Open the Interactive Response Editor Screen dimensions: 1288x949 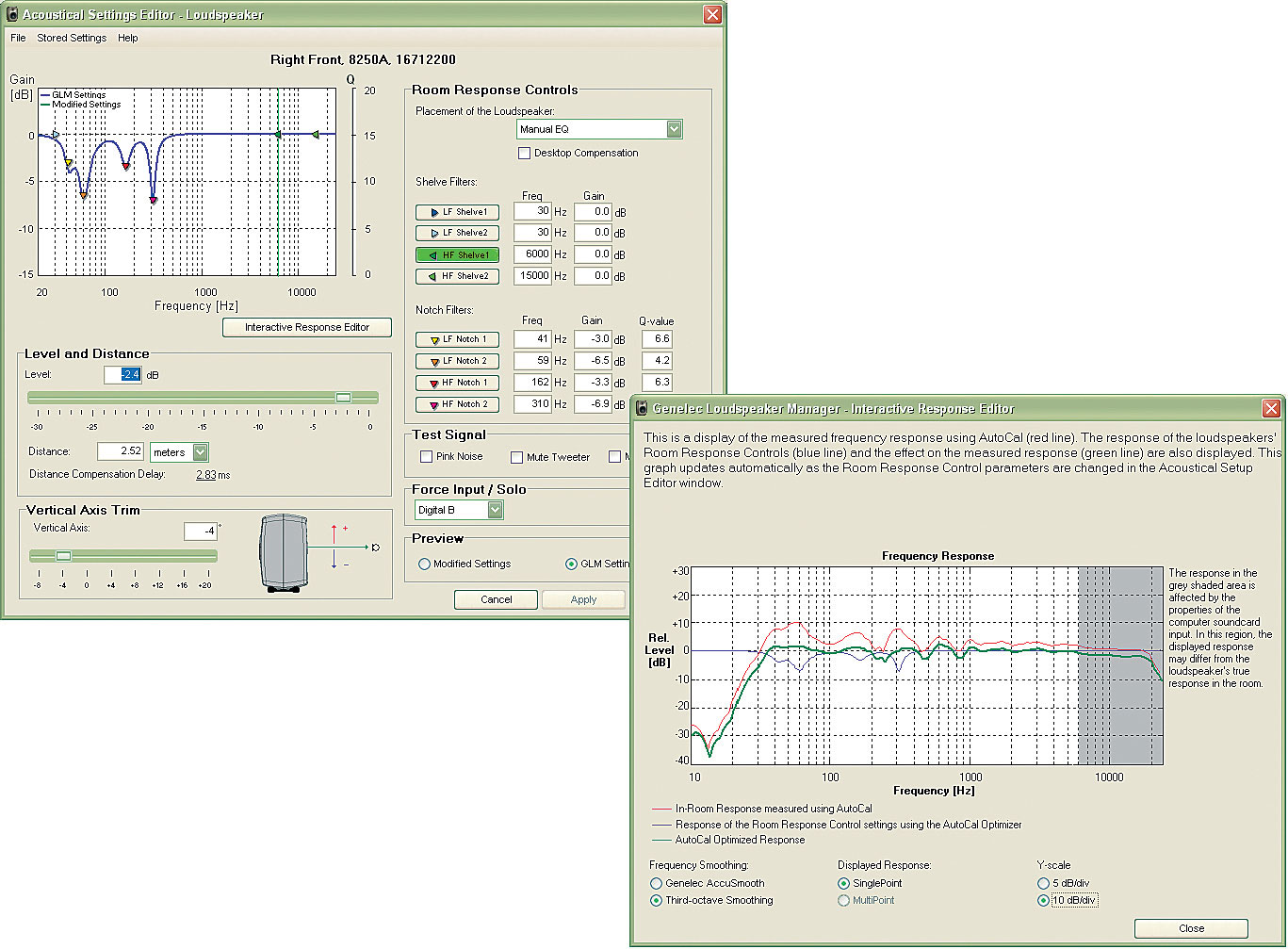click(x=307, y=327)
